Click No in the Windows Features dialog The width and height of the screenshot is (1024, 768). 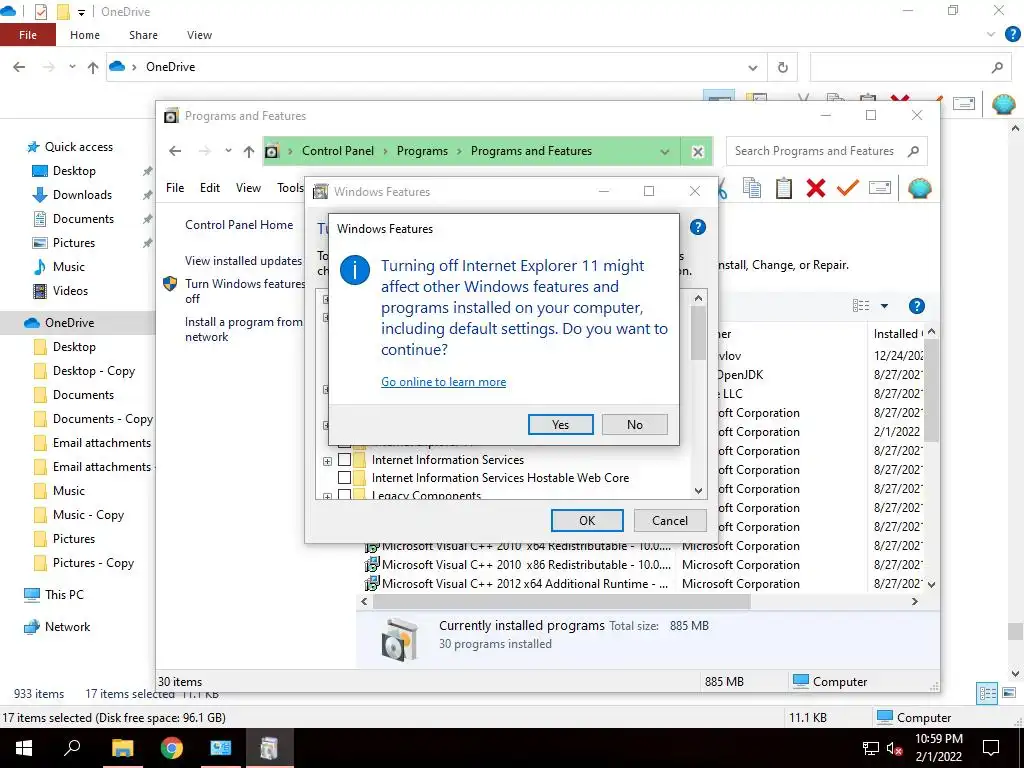coord(635,424)
